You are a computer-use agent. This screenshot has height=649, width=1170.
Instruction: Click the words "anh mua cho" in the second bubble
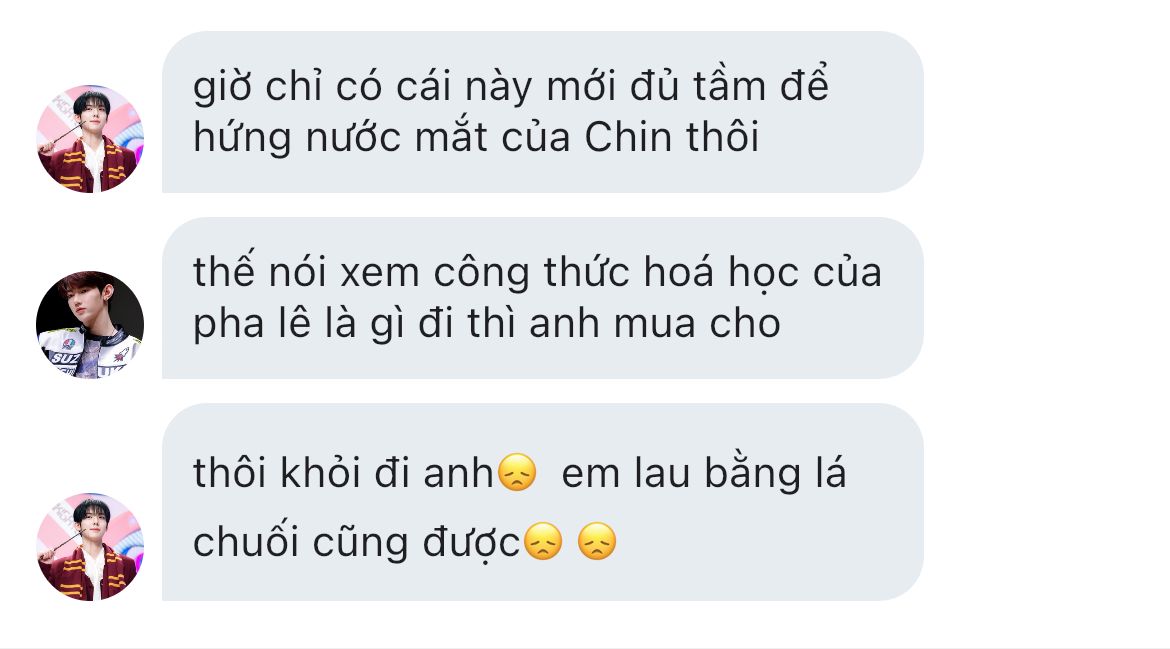point(655,324)
